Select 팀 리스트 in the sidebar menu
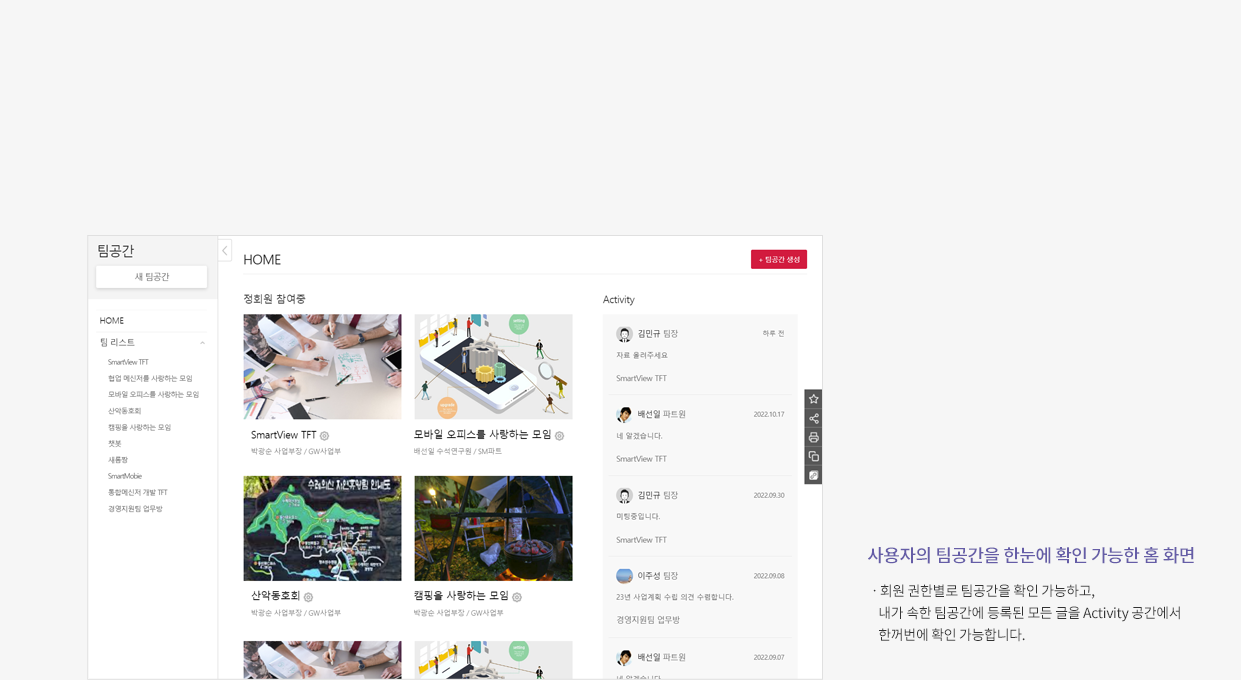Screen dimensions: 1241x680 (117, 342)
